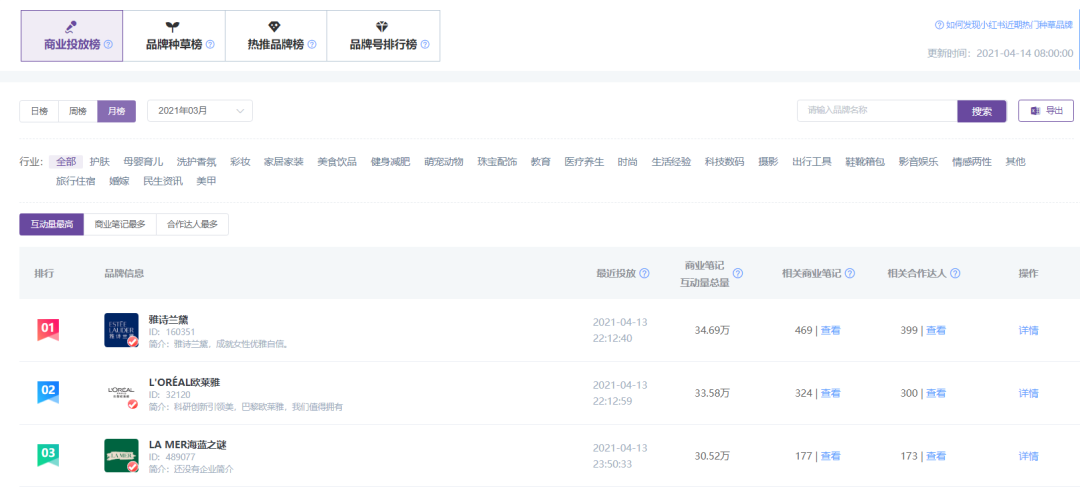Click help icon beside 品牌号排行榜
The image size is (1080, 489).
(425, 45)
